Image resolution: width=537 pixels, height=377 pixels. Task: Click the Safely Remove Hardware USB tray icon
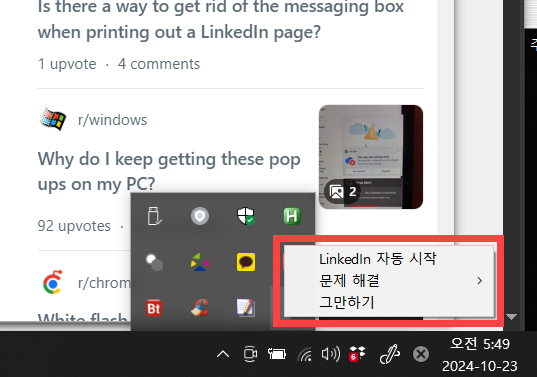[x=154, y=216]
